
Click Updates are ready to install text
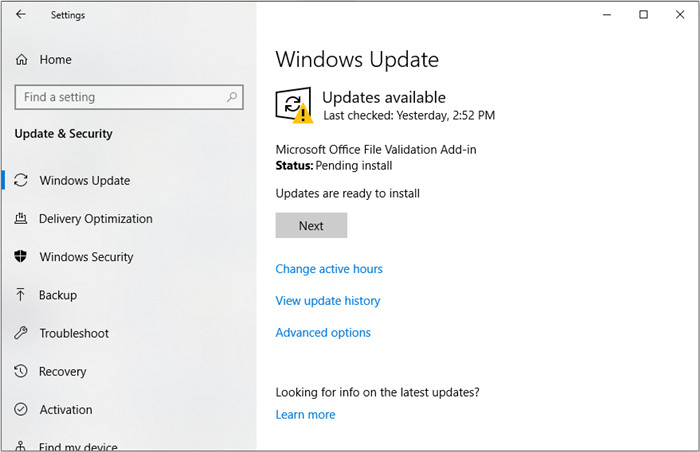coord(348,193)
